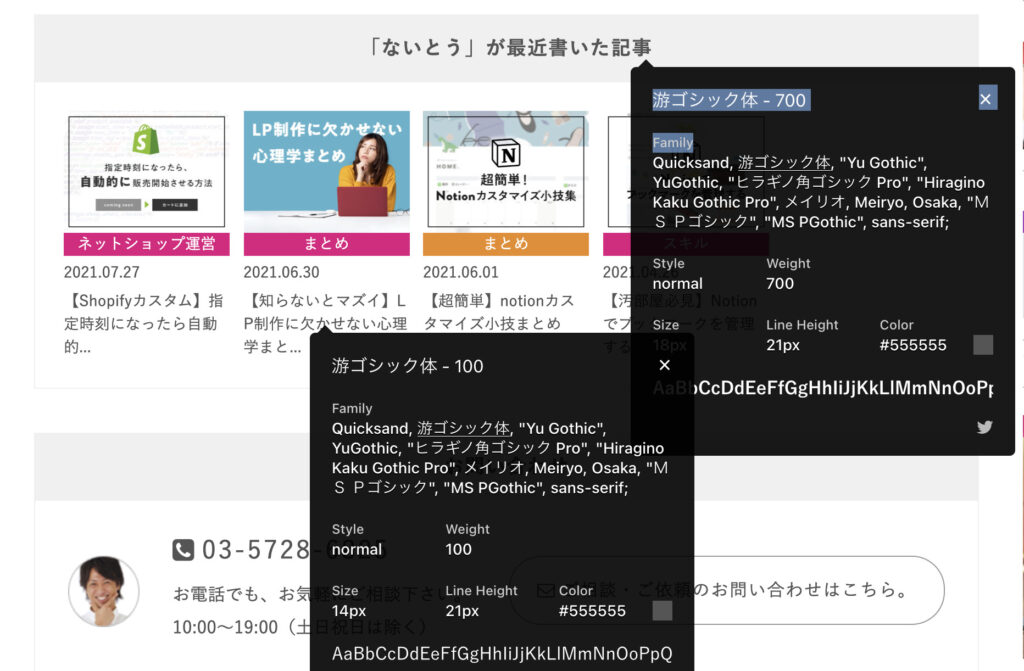The height and width of the screenshot is (671, 1024).
Task: Dismiss the 游ゴシック体 - 100 font popup
Action: point(664,365)
